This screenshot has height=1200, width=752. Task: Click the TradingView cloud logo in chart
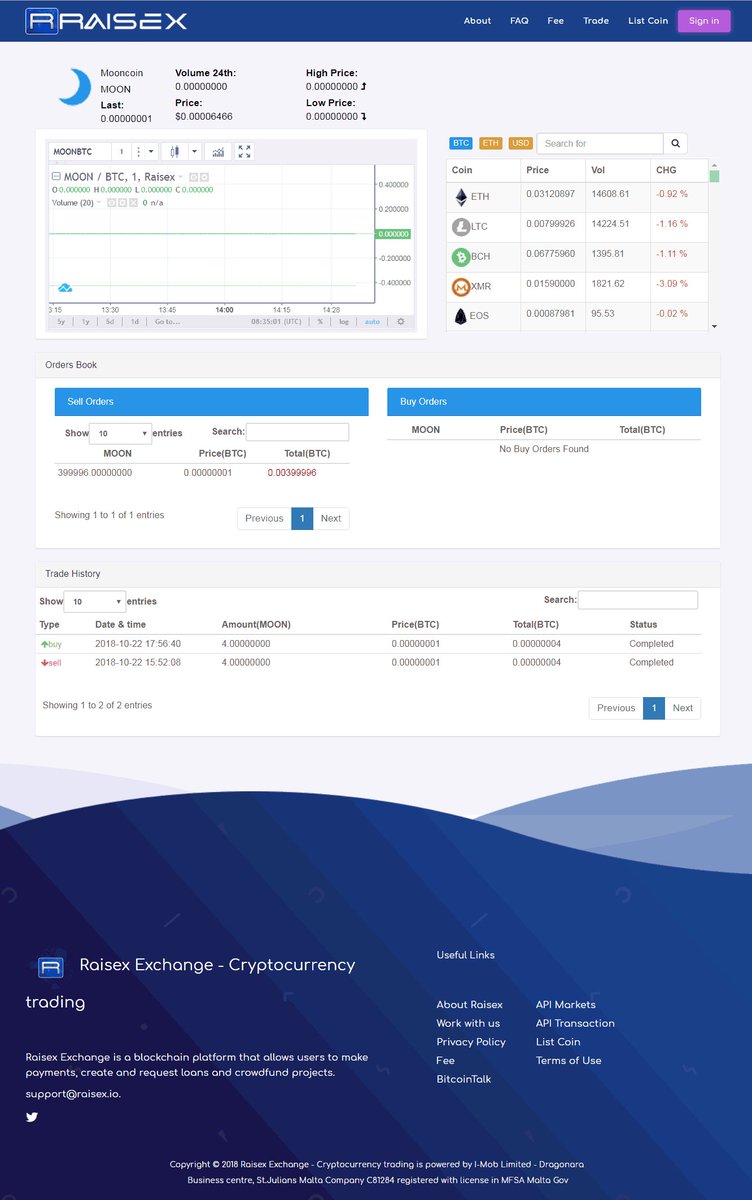(x=65, y=288)
